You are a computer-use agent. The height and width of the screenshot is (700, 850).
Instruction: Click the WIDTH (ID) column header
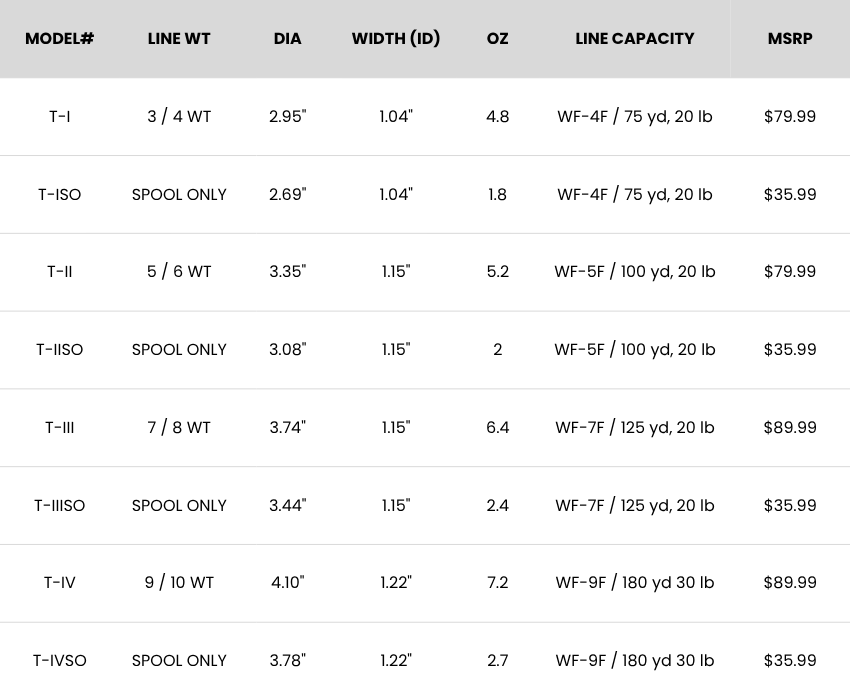click(x=396, y=39)
